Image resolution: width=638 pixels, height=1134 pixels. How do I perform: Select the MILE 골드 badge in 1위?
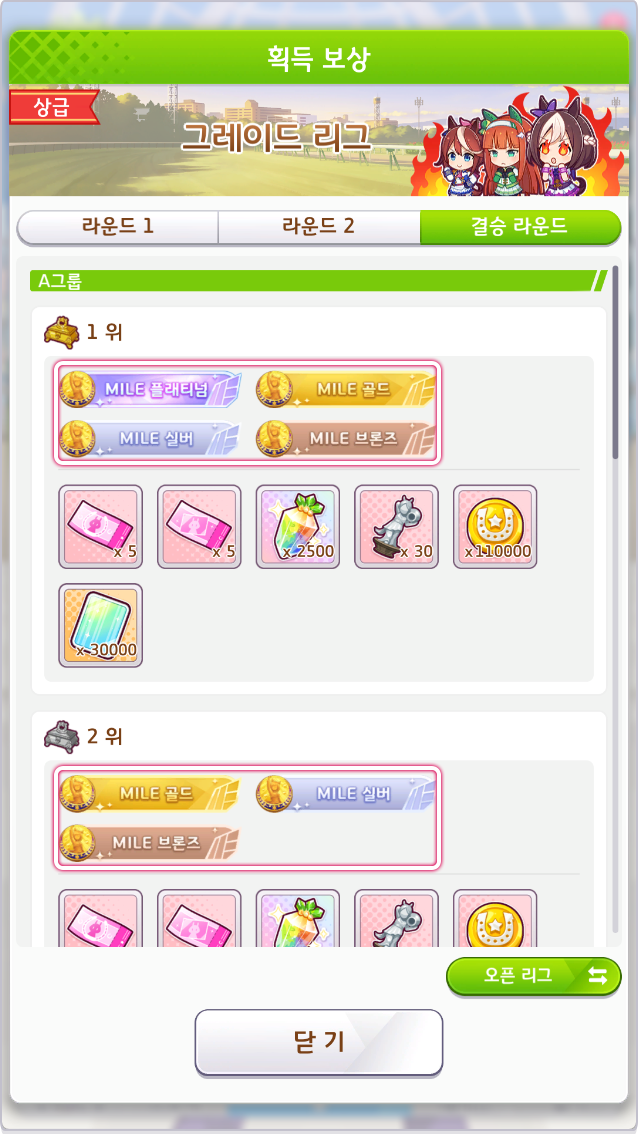pyautogui.click(x=346, y=389)
